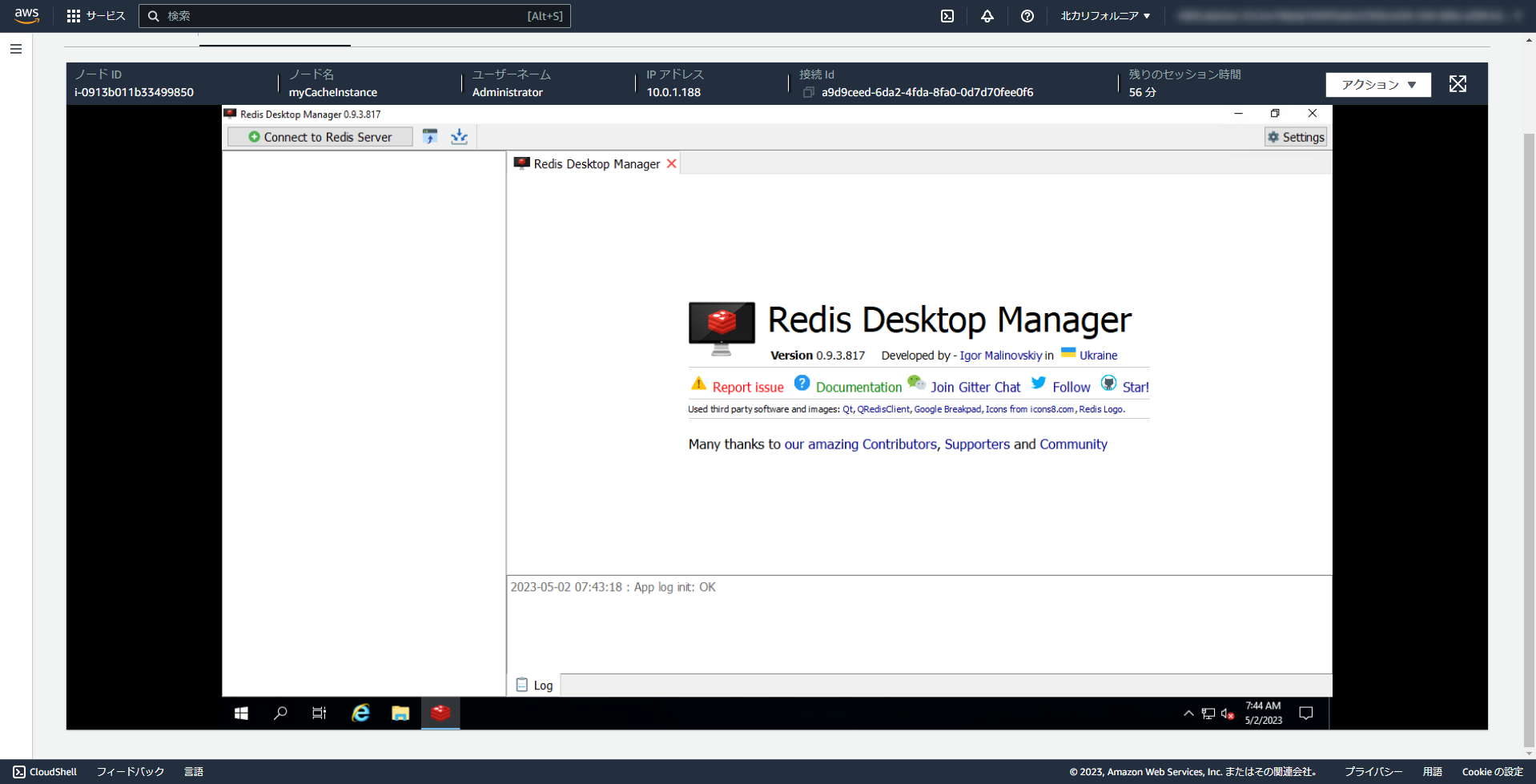Viewport: 1536px width, 784px height.
Task: Click Connect to Redis Server
Action: (320, 136)
